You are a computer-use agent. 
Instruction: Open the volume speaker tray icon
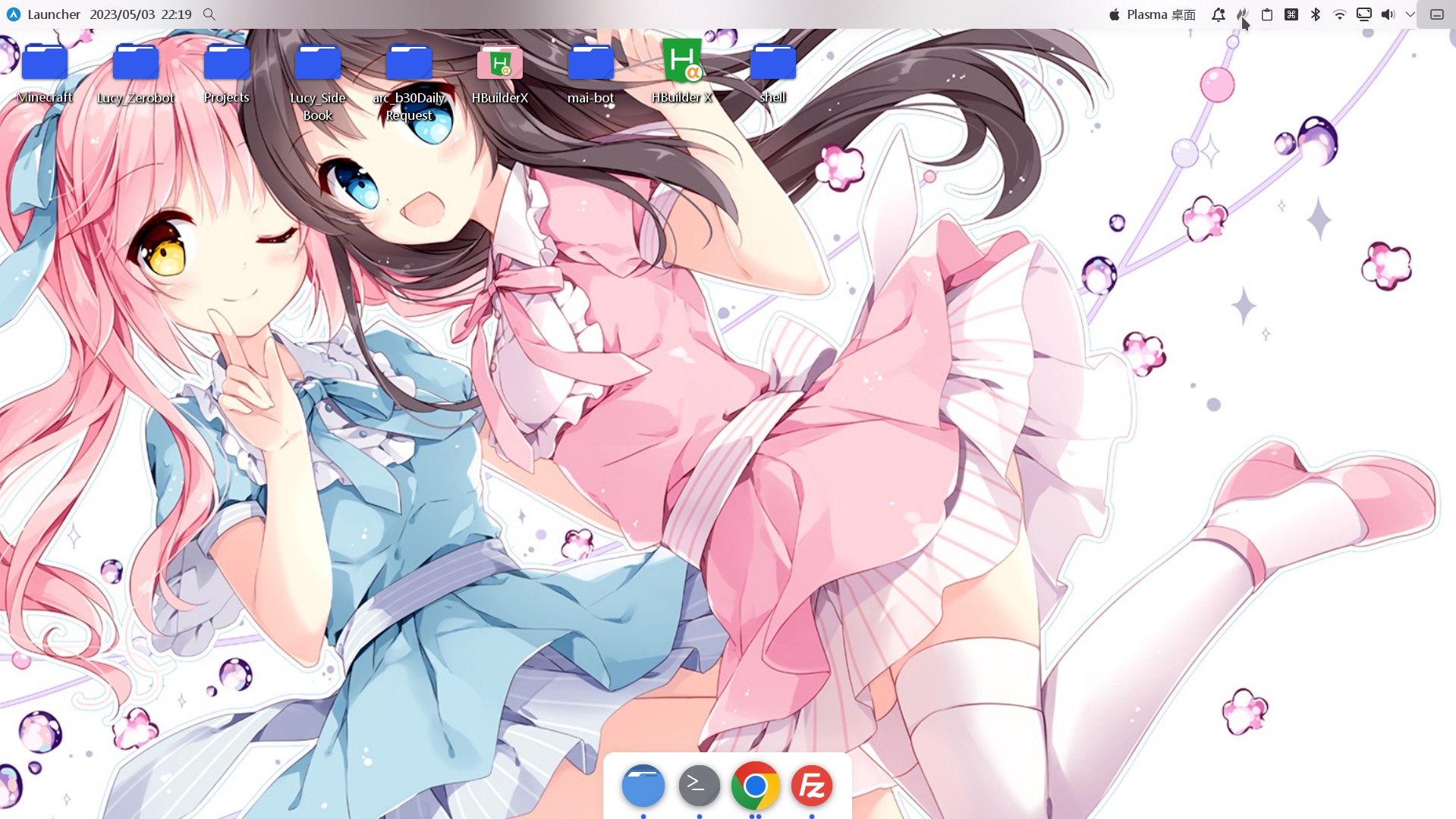1388,14
